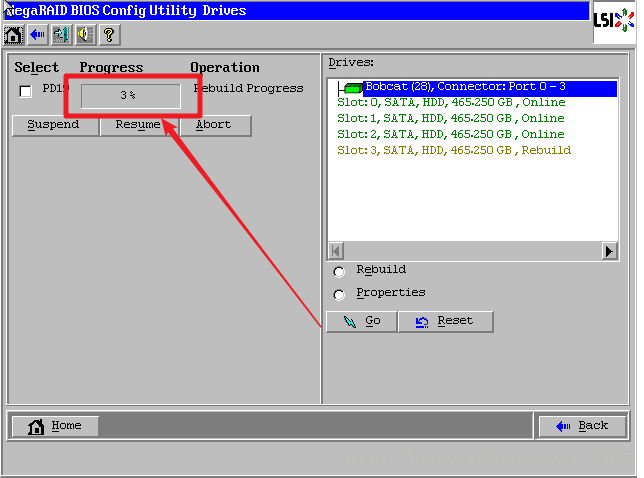Select the Slot: 0 Online drive

click(x=451, y=103)
